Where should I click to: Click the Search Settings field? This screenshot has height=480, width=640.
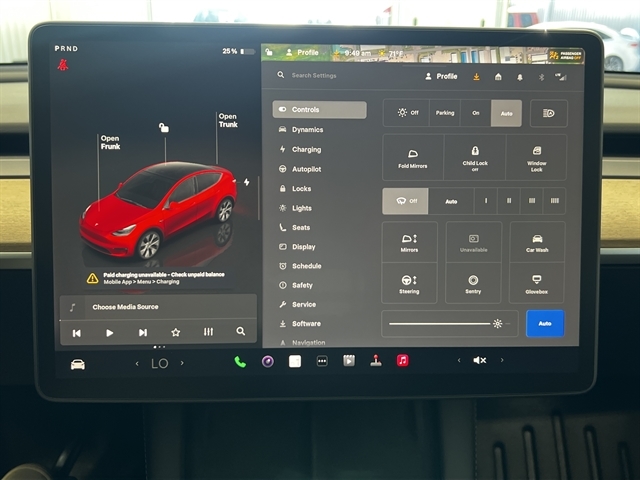[314, 76]
